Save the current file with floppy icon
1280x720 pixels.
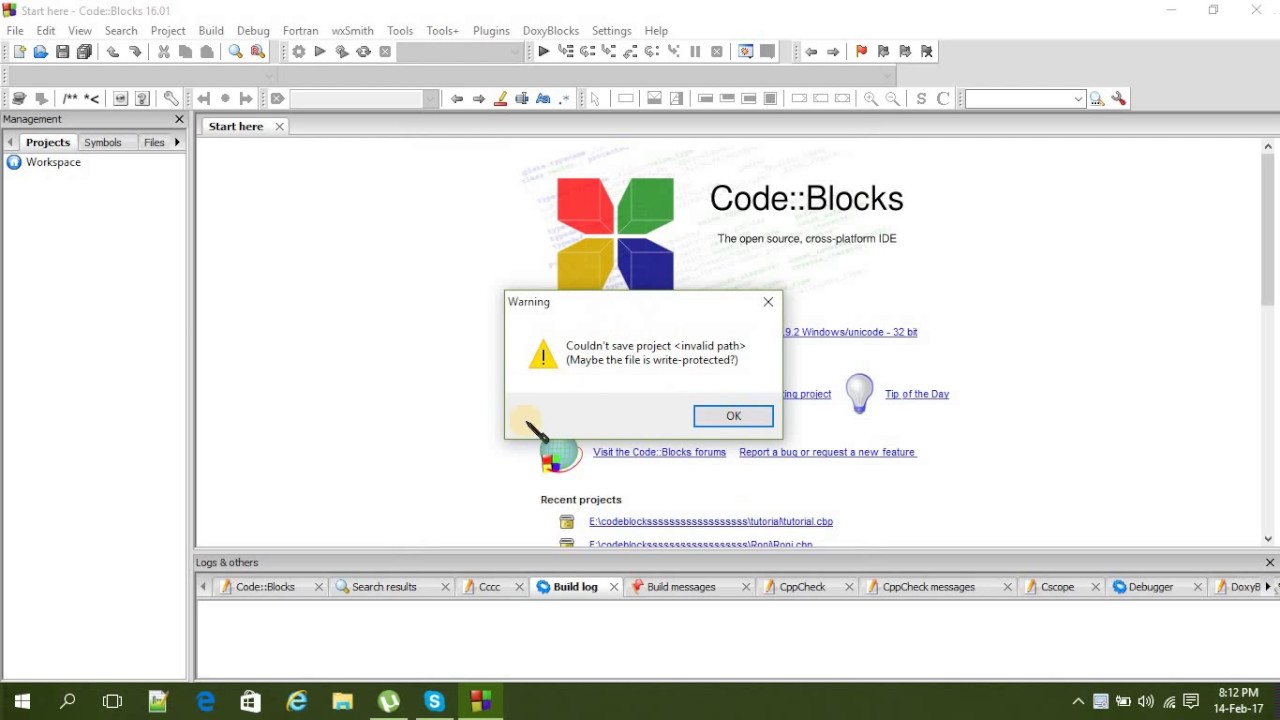[63, 52]
